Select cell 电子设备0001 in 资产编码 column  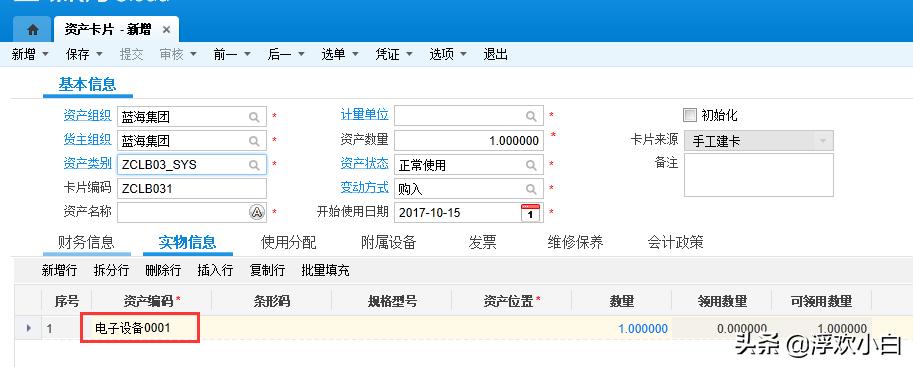click(140, 328)
